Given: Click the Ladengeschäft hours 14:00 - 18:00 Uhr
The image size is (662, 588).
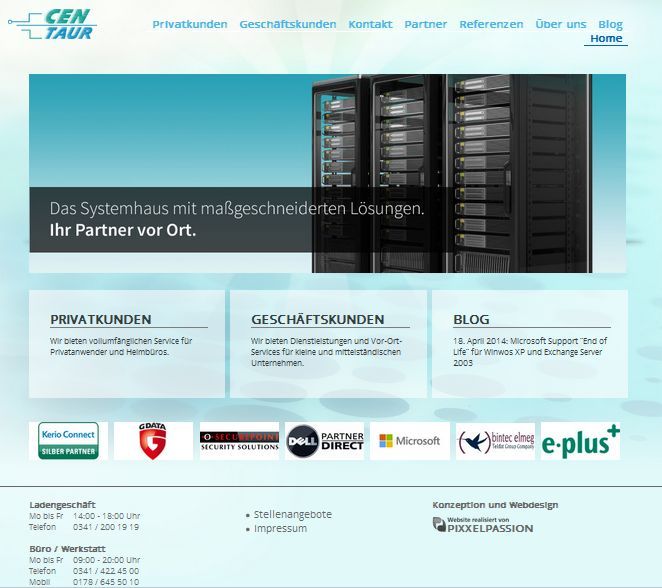Looking at the screenshot, I should point(106,516).
